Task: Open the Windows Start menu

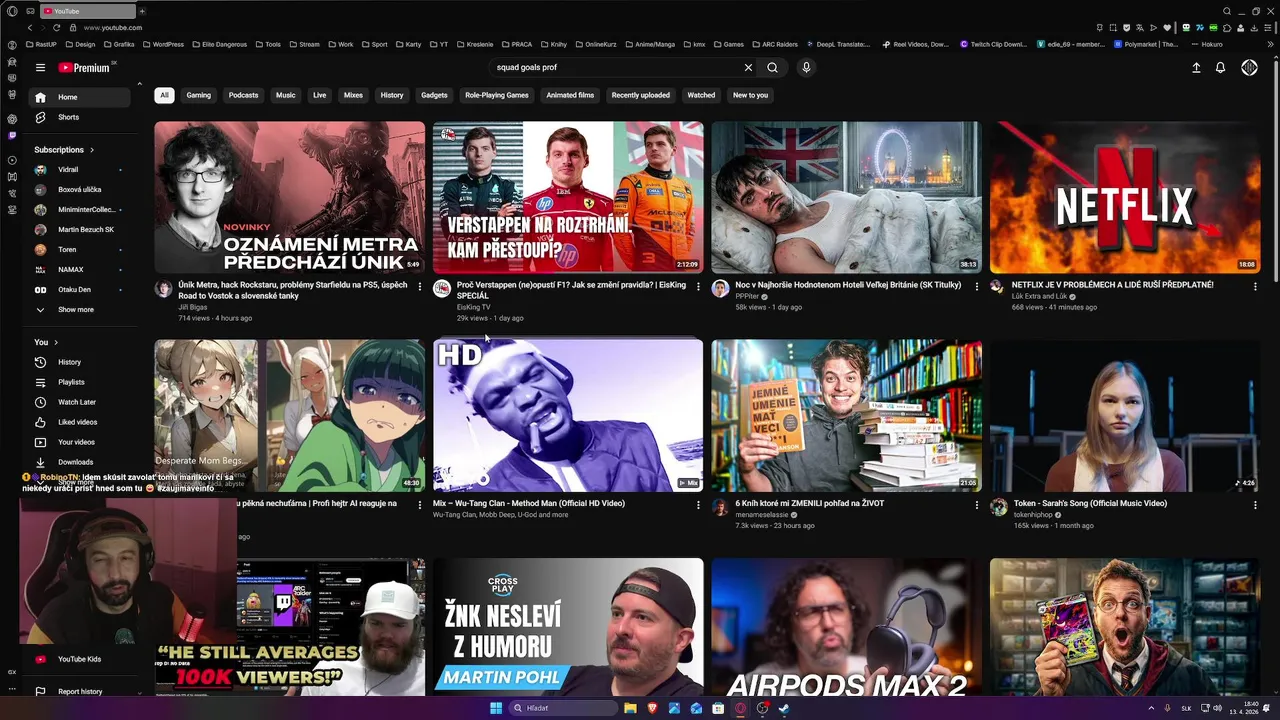Action: coord(495,708)
